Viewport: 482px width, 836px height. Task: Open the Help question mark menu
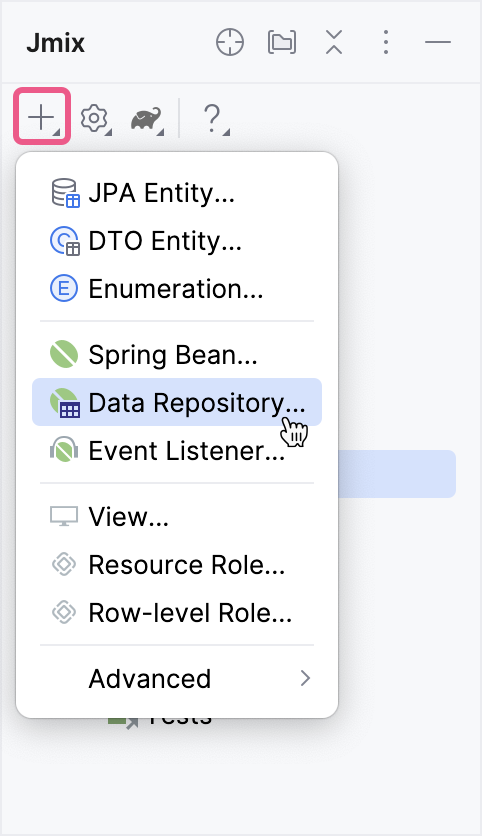[214, 118]
